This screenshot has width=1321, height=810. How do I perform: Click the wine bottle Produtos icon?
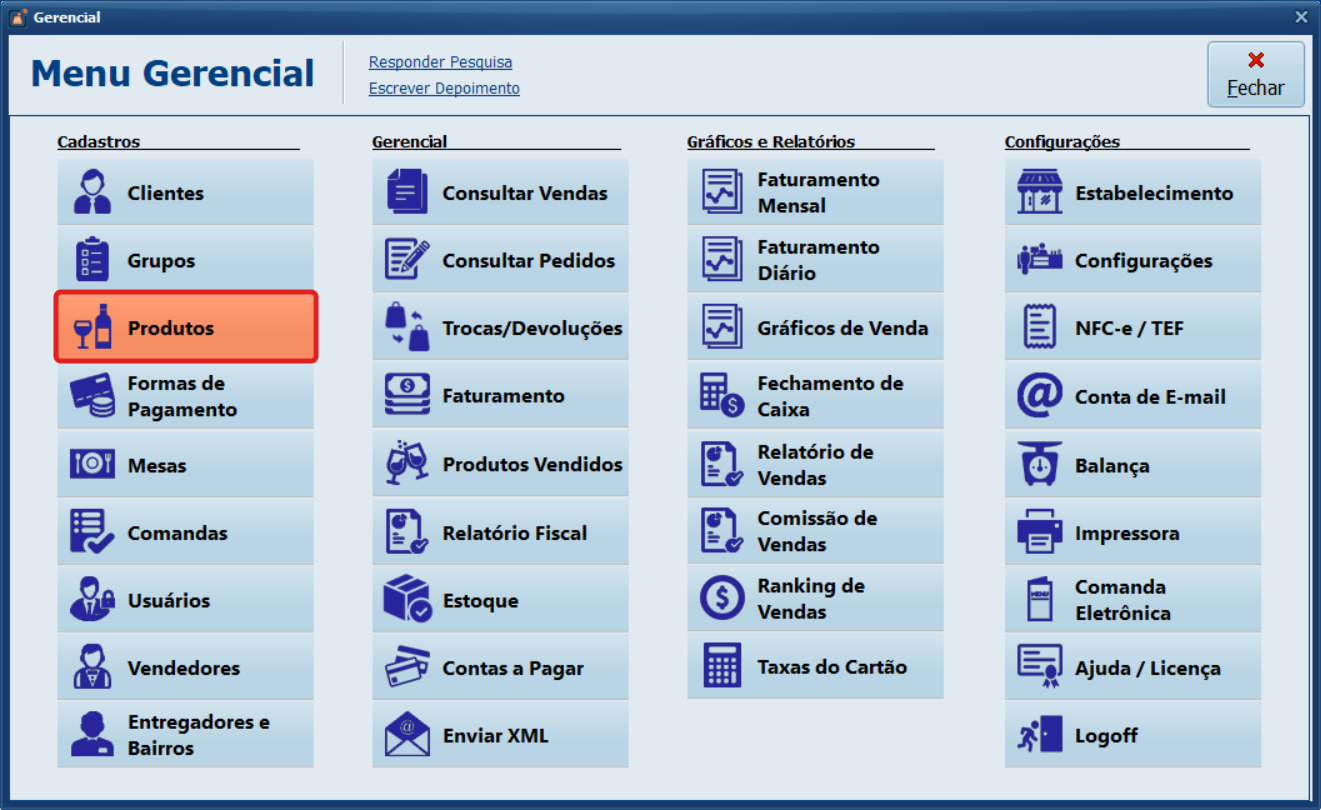[93, 327]
